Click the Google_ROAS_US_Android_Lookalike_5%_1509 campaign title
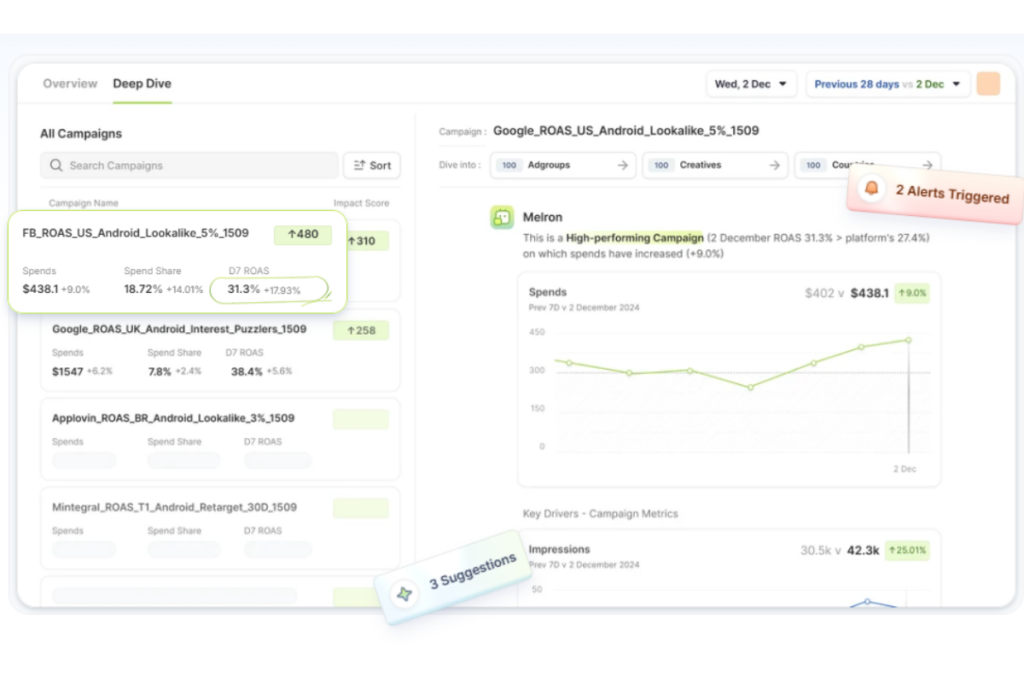This screenshot has width=1024, height=683. 626,131
